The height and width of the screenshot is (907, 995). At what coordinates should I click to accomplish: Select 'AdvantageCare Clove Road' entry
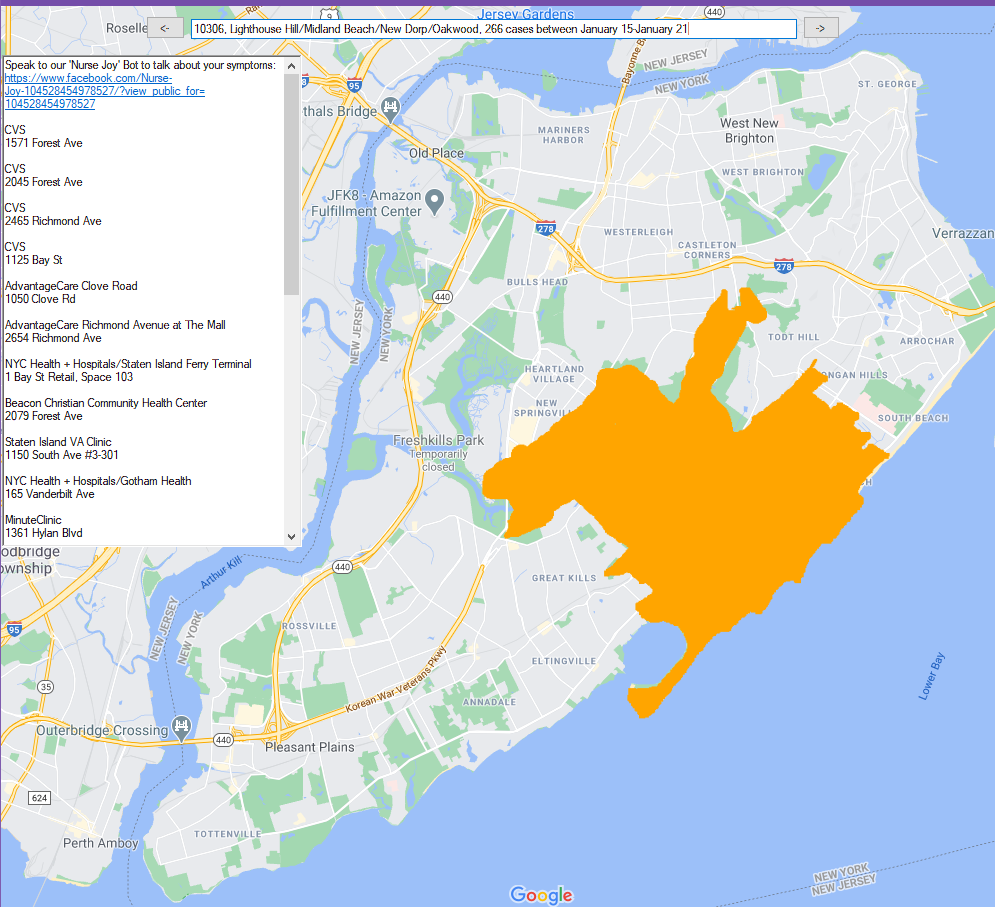(x=71, y=293)
